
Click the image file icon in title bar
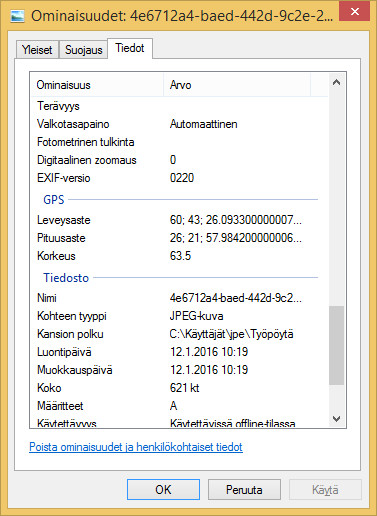click(x=17, y=16)
